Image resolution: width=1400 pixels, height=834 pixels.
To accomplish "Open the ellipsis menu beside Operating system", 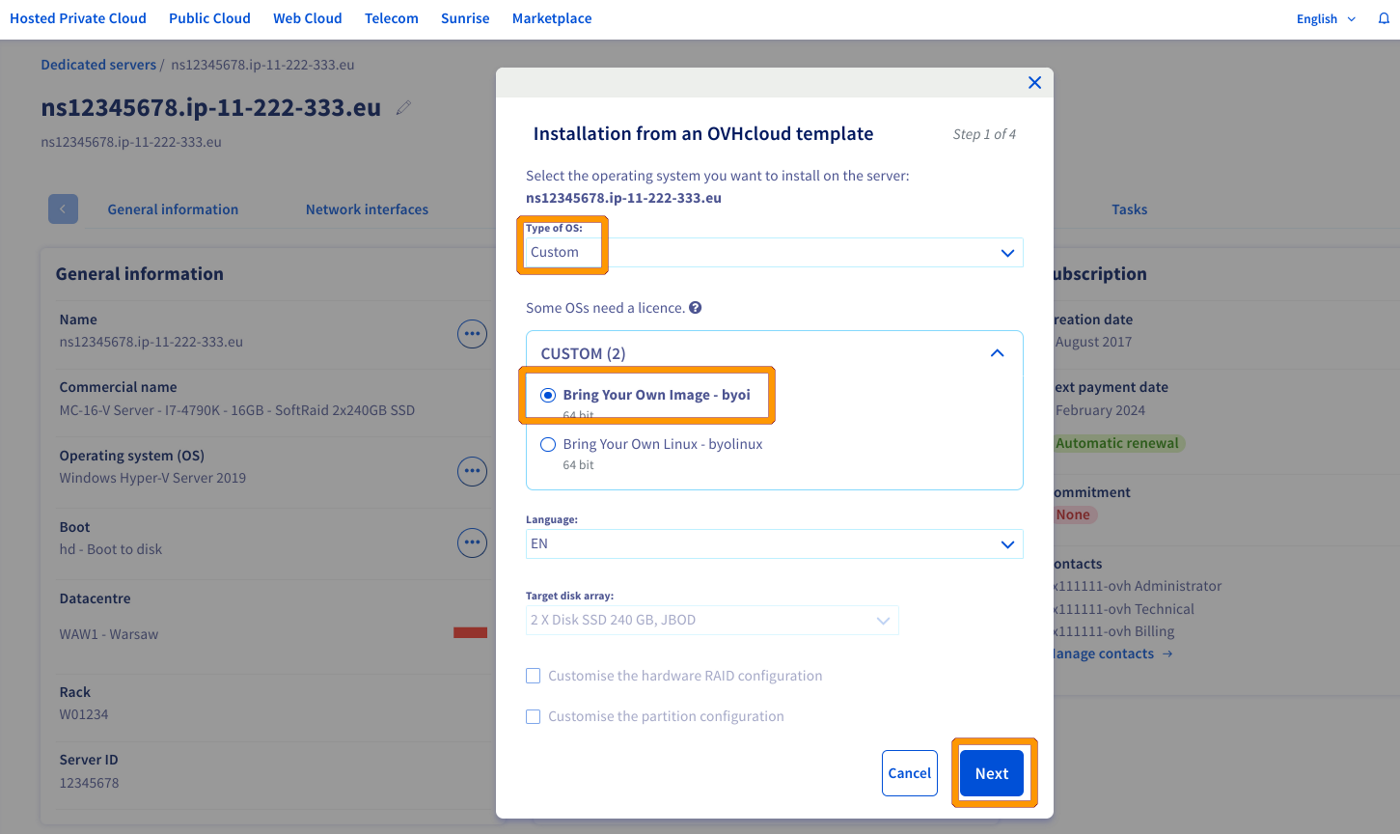I will pyautogui.click(x=472, y=470).
